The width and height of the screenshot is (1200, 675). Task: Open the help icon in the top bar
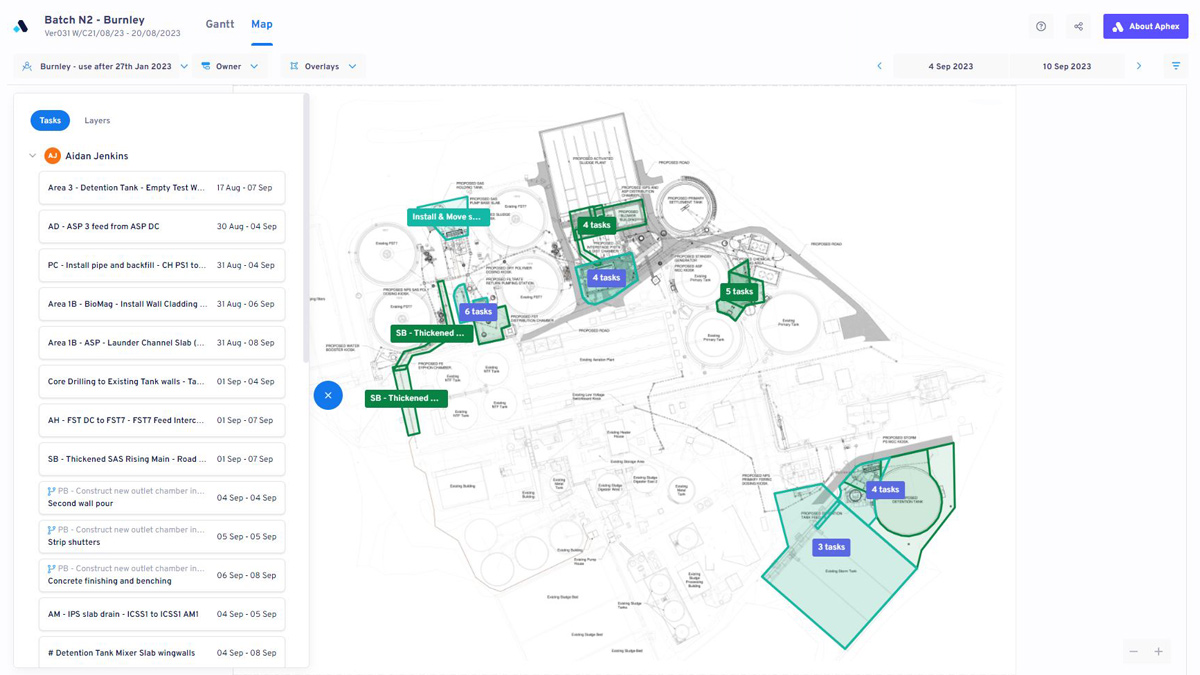tap(1040, 26)
